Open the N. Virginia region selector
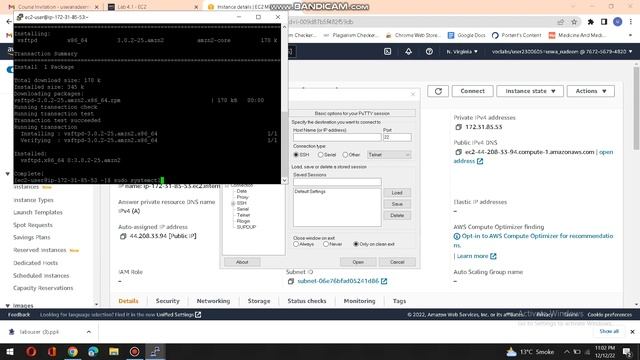This screenshot has width=640, height=360. [x=462, y=51]
